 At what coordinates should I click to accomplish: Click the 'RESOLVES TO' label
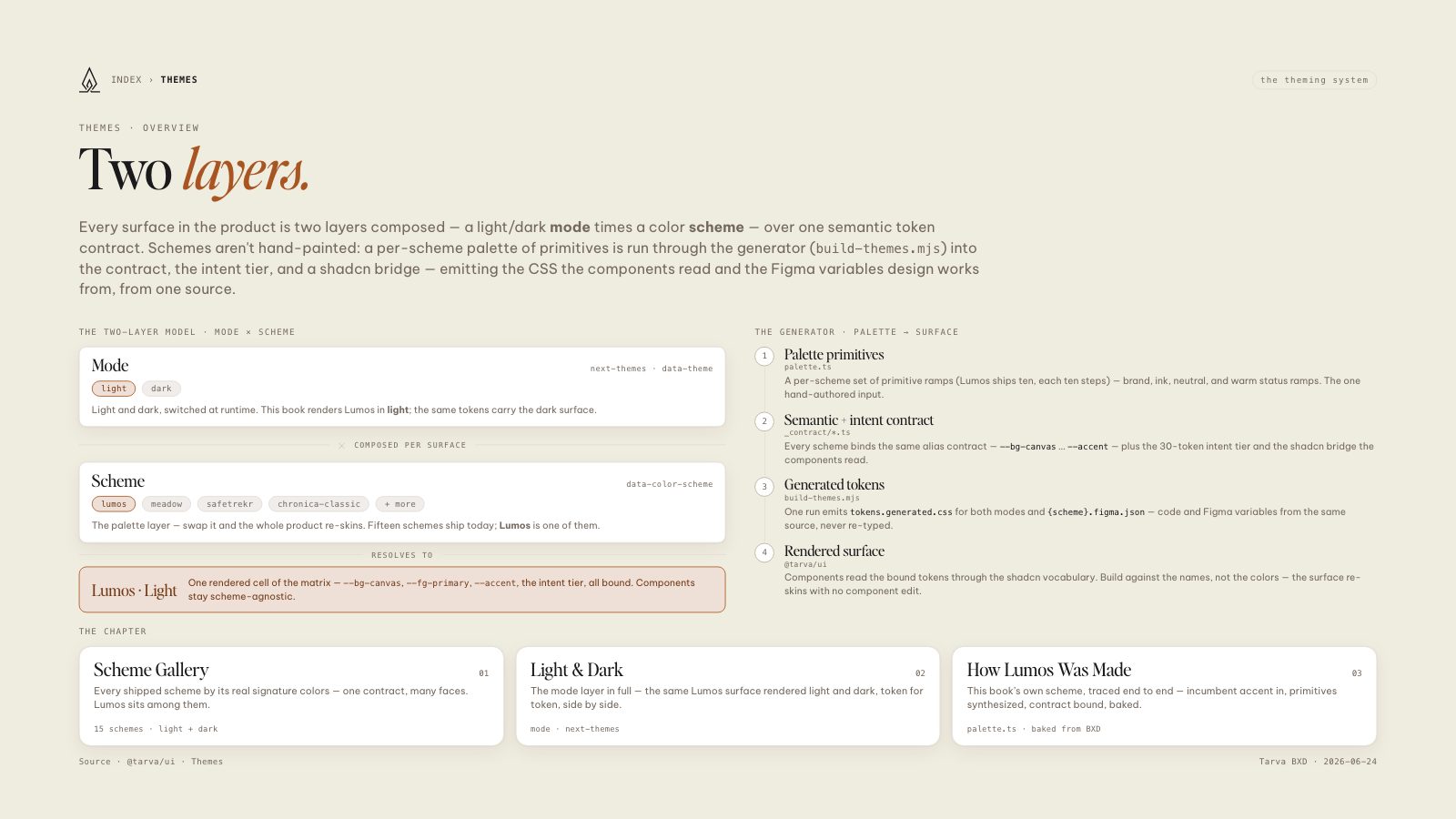point(402,555)
